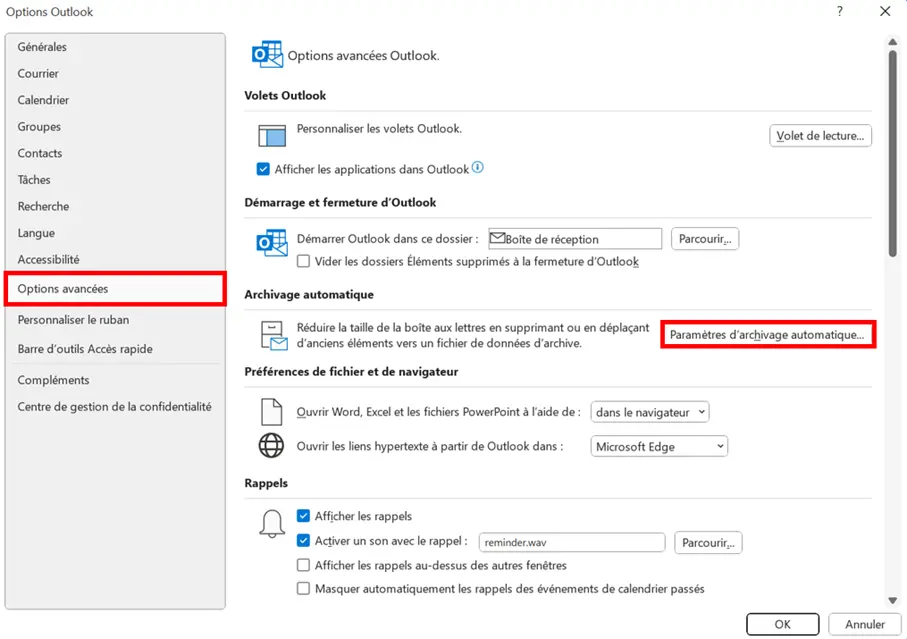Click the Outlook icon in Démarrage section

coord(272,243)
